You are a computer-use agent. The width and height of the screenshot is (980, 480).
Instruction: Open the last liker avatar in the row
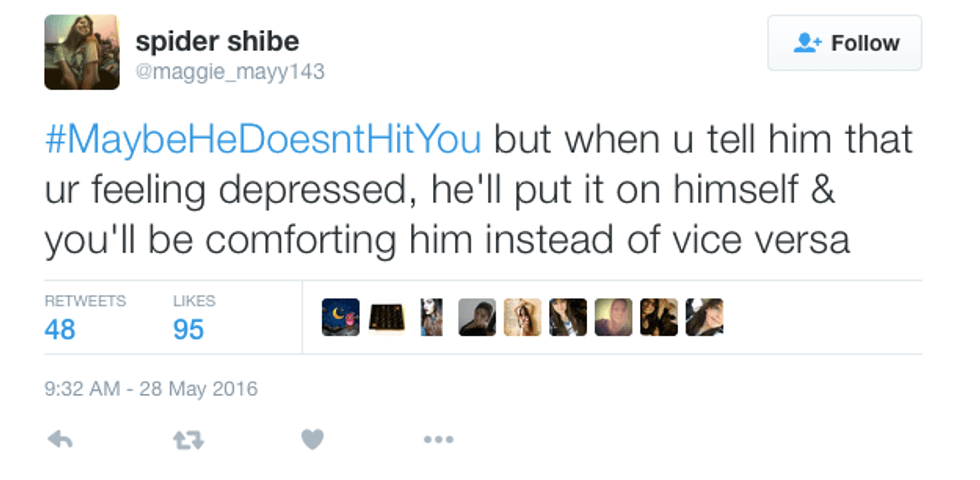(x=704, y=317)
